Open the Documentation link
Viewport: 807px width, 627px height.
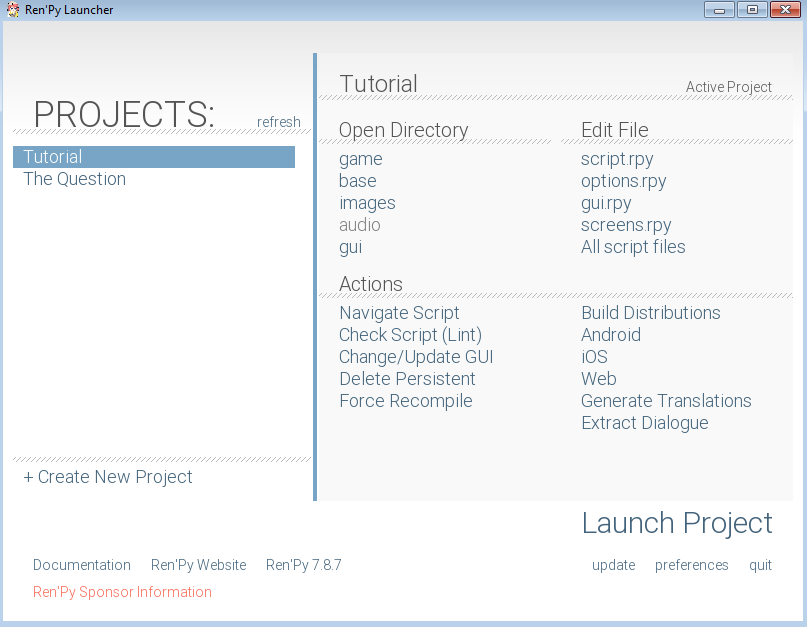coord(82,565)
